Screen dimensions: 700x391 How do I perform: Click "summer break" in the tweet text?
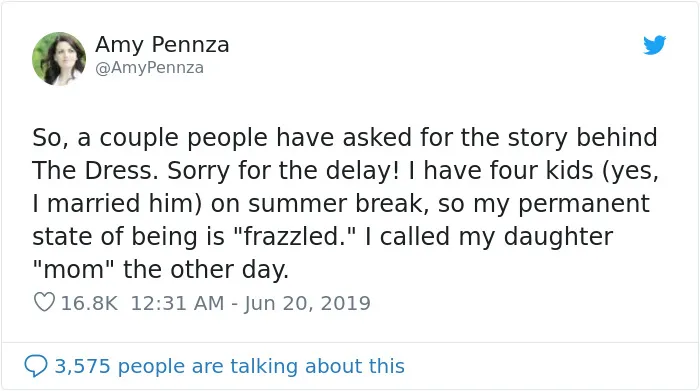click(x=335, y=204)
